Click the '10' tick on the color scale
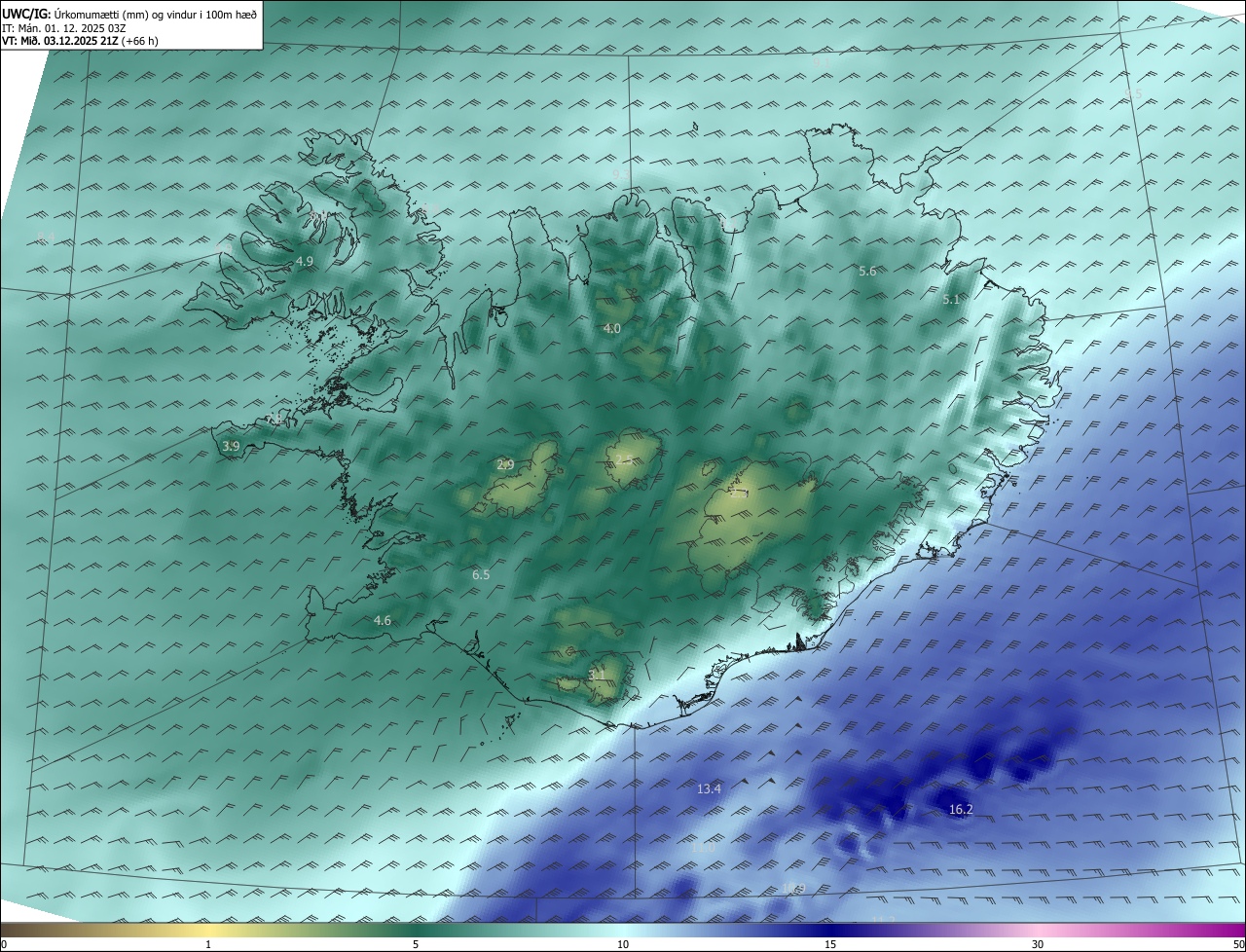This screenshot has width=1246, height=952. pyautogui.click(x=623, y=945)
